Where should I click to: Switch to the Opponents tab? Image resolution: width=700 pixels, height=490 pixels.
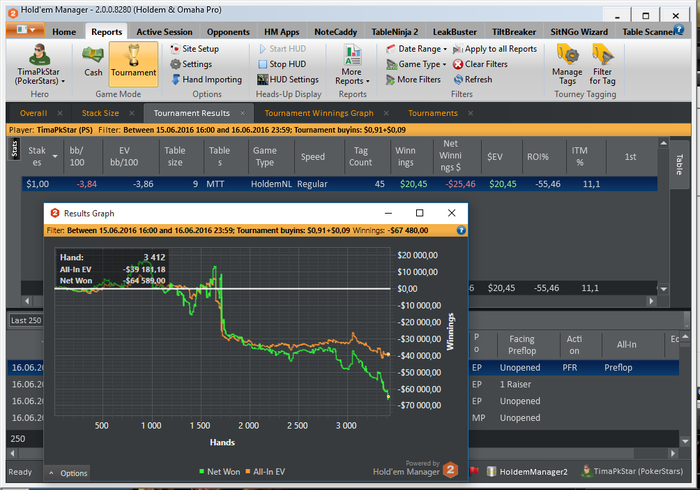point(228,32)
